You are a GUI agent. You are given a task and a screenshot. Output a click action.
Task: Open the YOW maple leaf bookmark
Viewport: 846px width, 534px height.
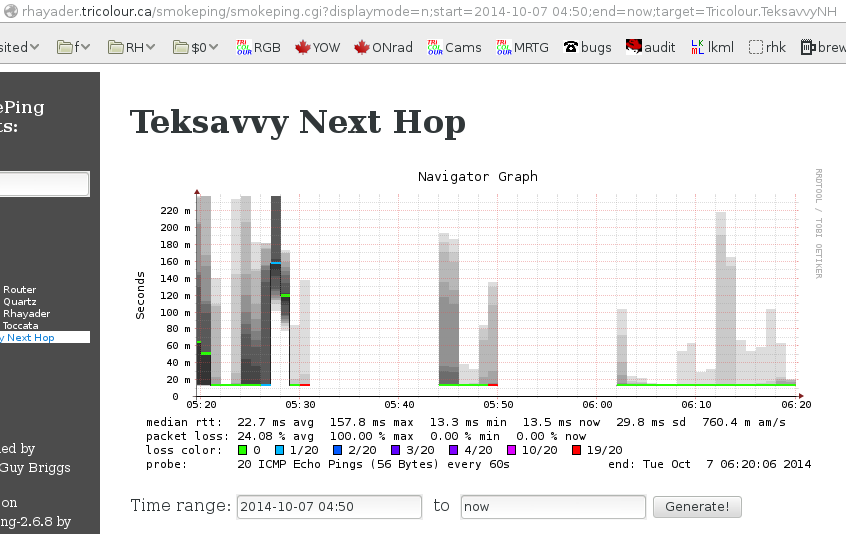click(x=317, y=47)
